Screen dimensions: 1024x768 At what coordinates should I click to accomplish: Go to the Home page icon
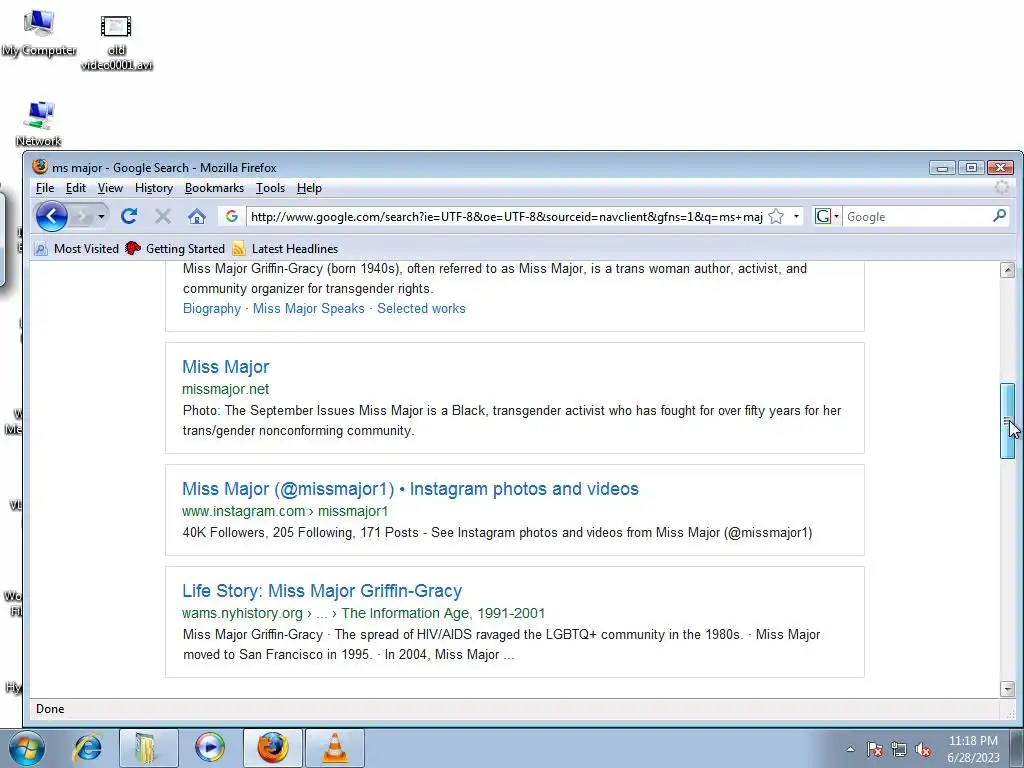[197, 216]
